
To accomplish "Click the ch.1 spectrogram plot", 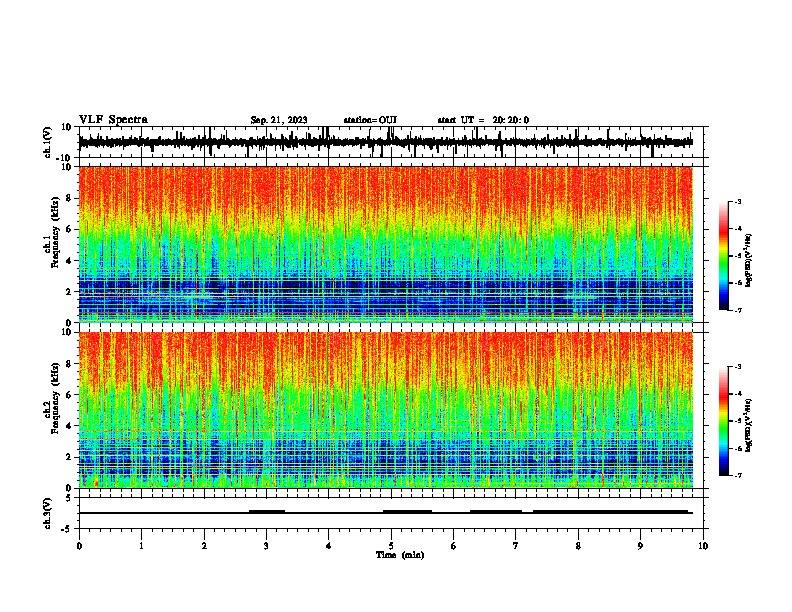I will pos(385,244).
